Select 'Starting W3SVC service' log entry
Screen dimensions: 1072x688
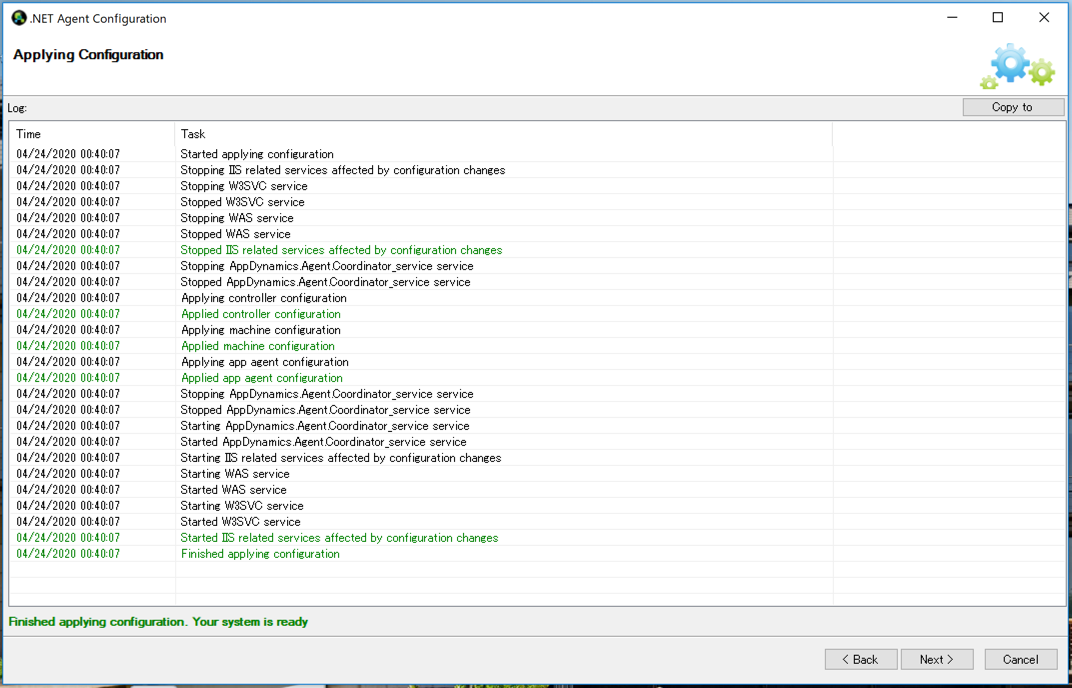pos(242,506)
